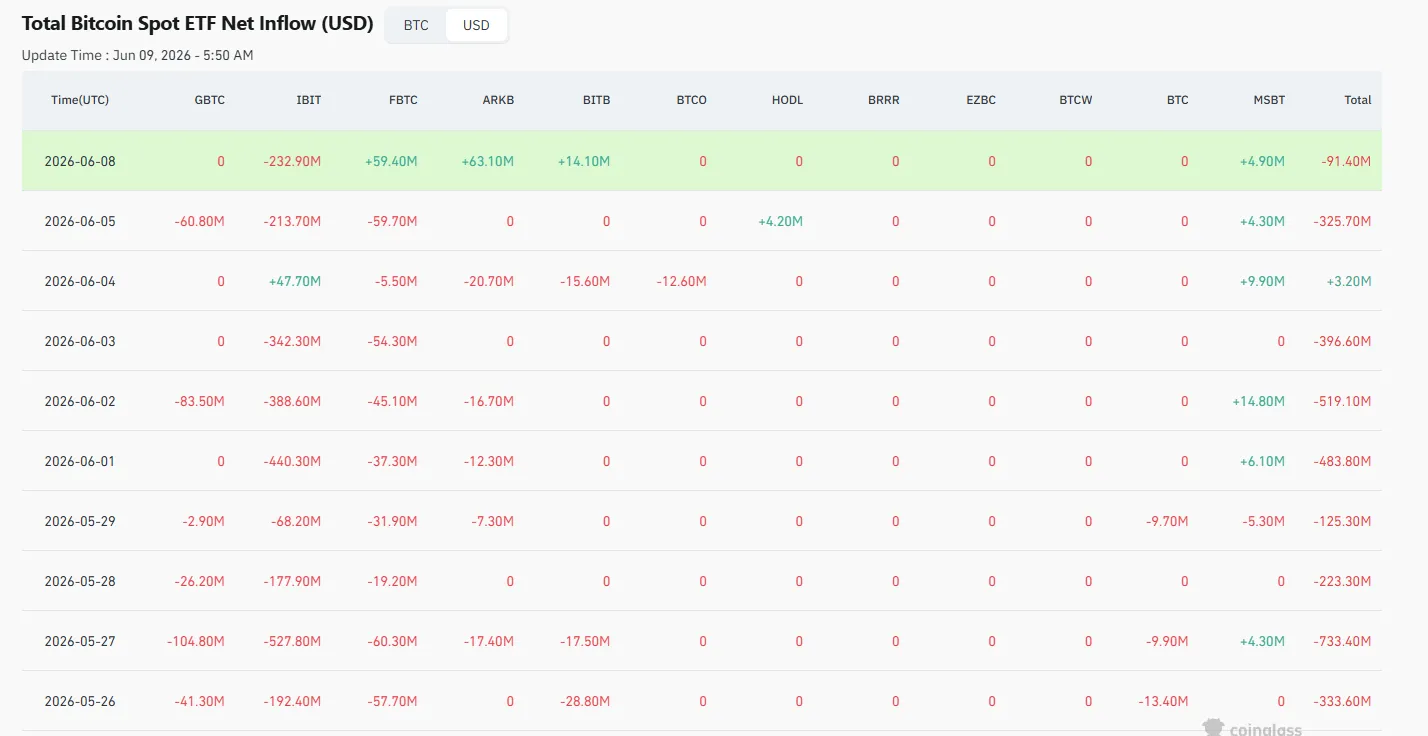Click the +63.10M ARKB inflow value
1428x736 pixels.
(x=487, y=161)
